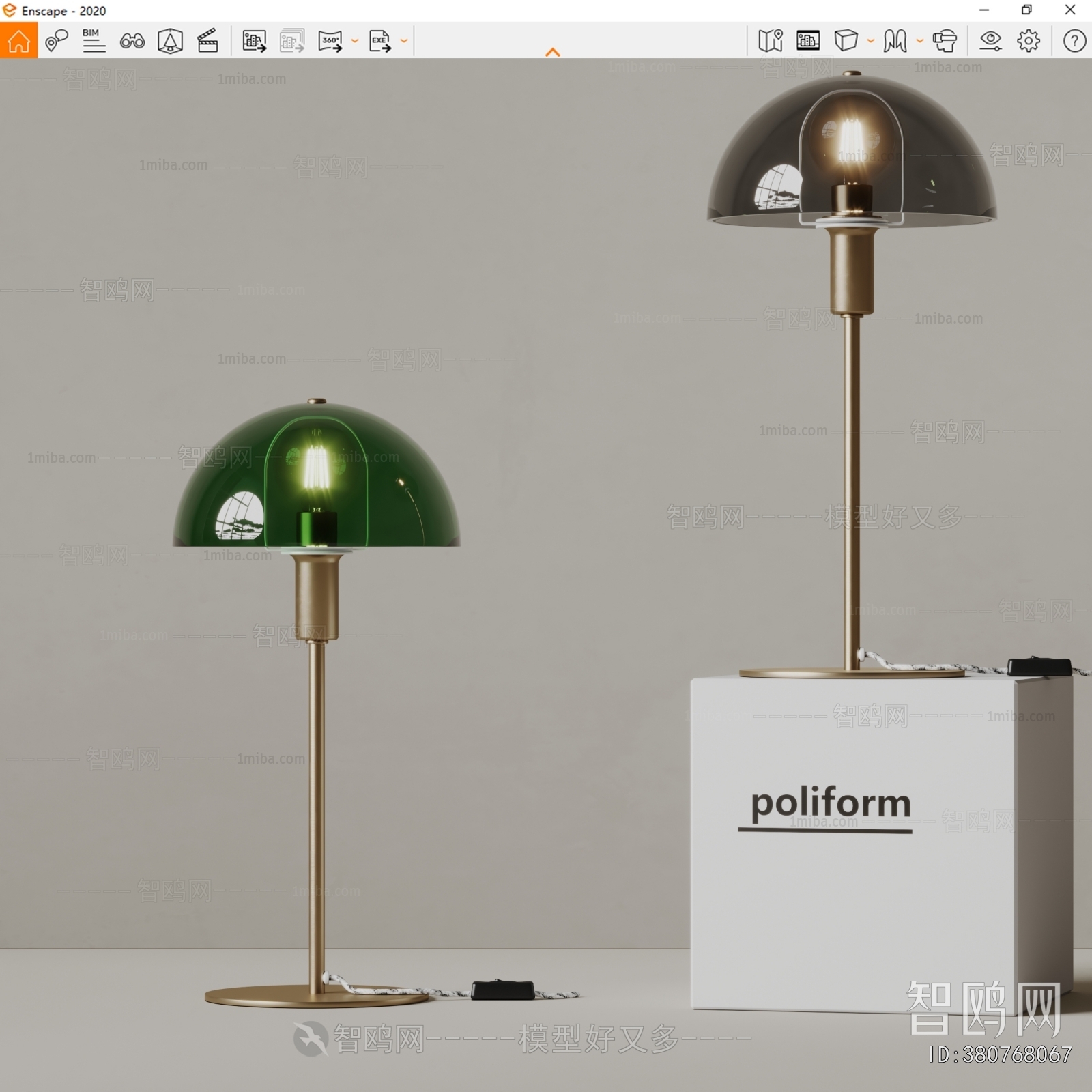Restore down the Enscape window

click(1026, 10)
